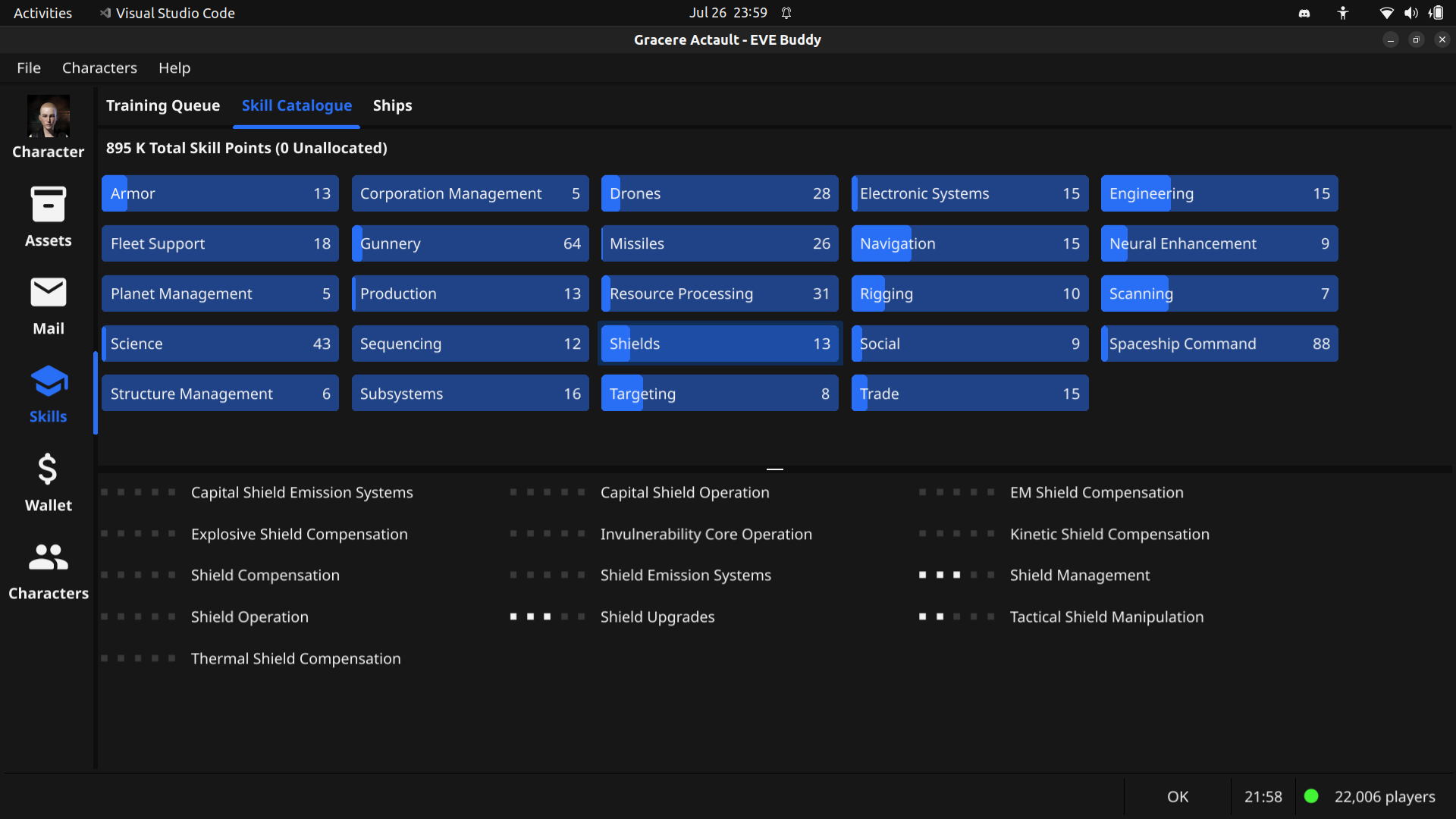The height and width of the screenshot is (819, 1456).
Task: Select the Electronic Systems skill group
Action: tap(970, 193)
